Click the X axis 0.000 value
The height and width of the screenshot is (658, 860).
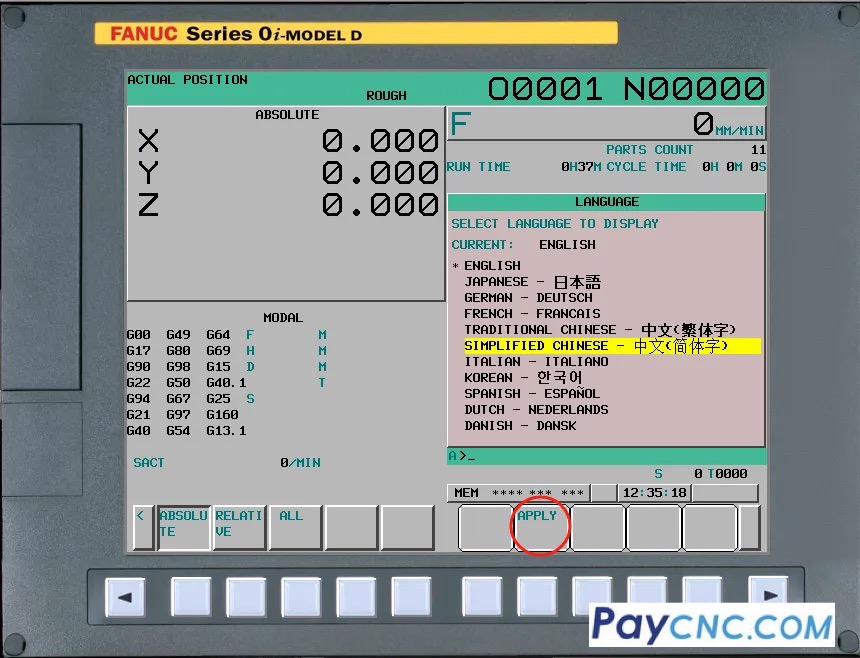point(380,141)
